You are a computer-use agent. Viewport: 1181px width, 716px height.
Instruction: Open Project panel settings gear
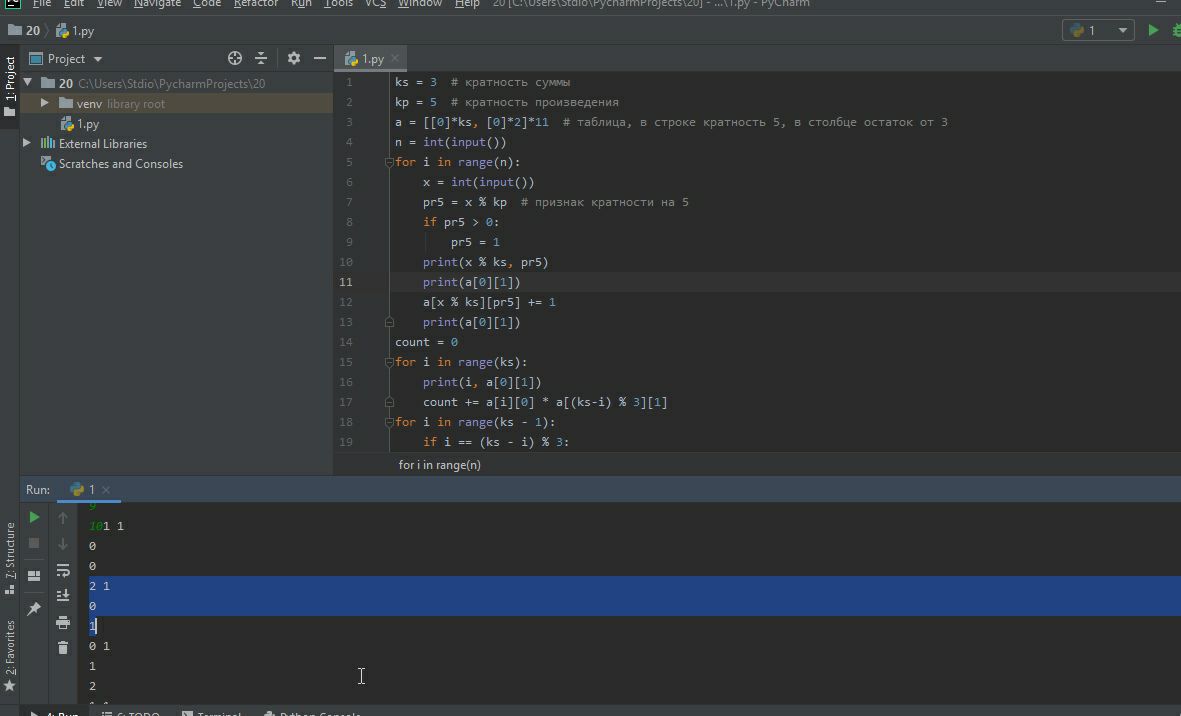click(294, 58)
